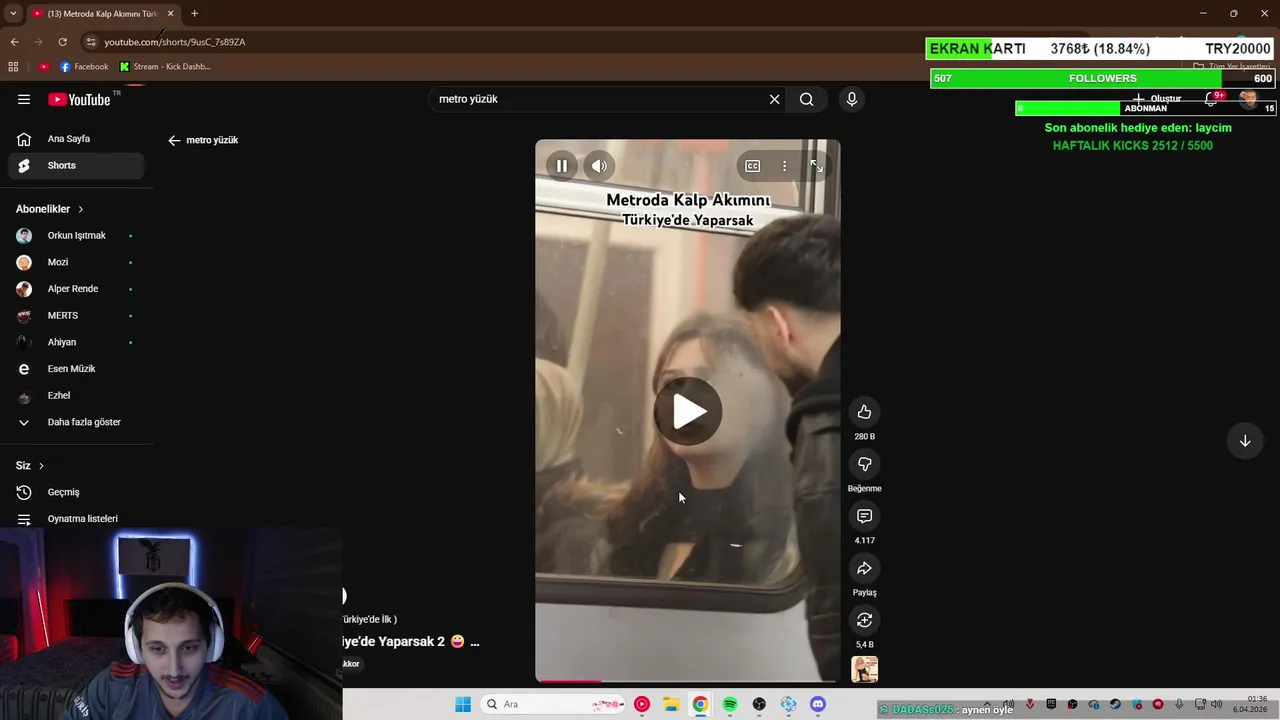This screenshot has width=1280, height=720.
Task: Open the Short's three-dot options menu
Action: pyautogui.click(x=784, y=166)
